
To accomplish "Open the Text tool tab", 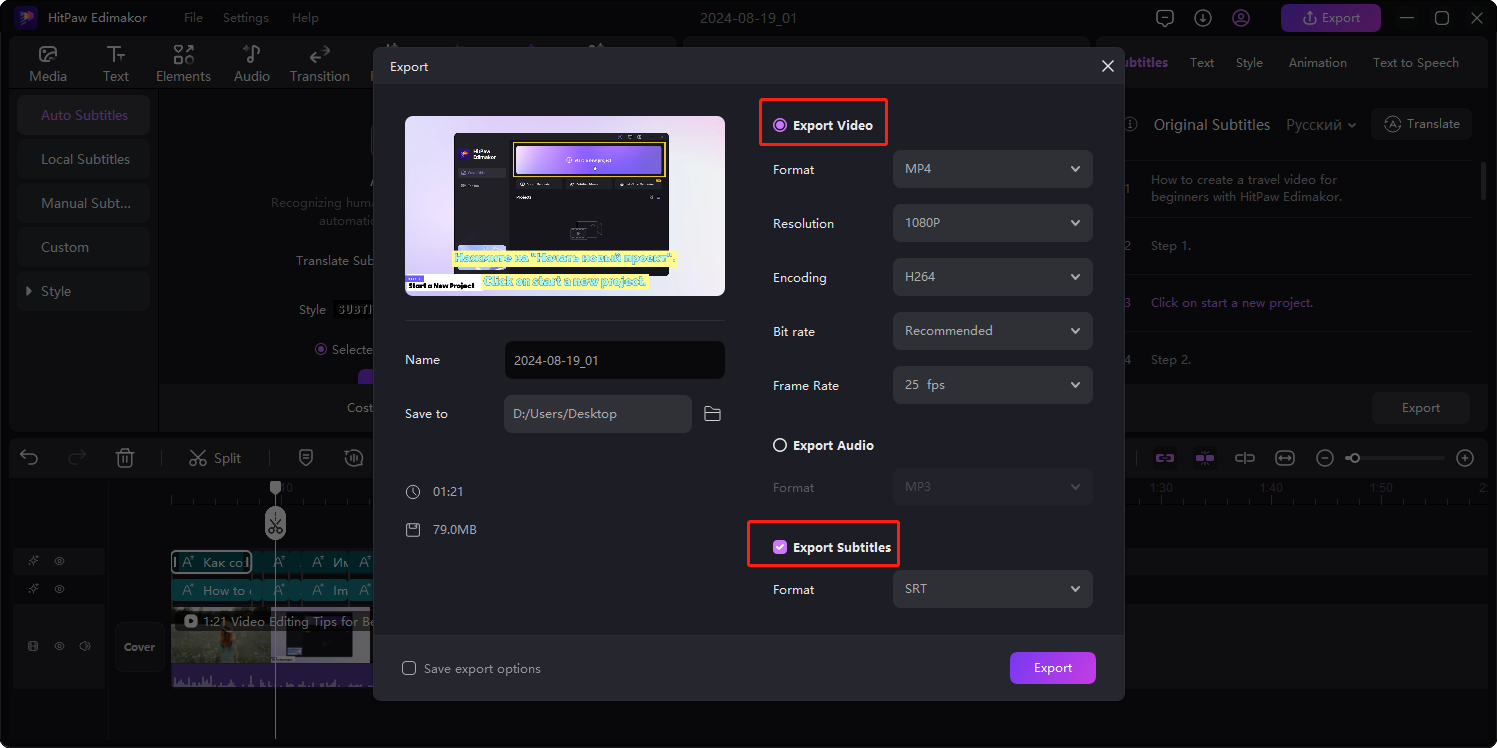I will pyautogui.click(x=116, y=63).
